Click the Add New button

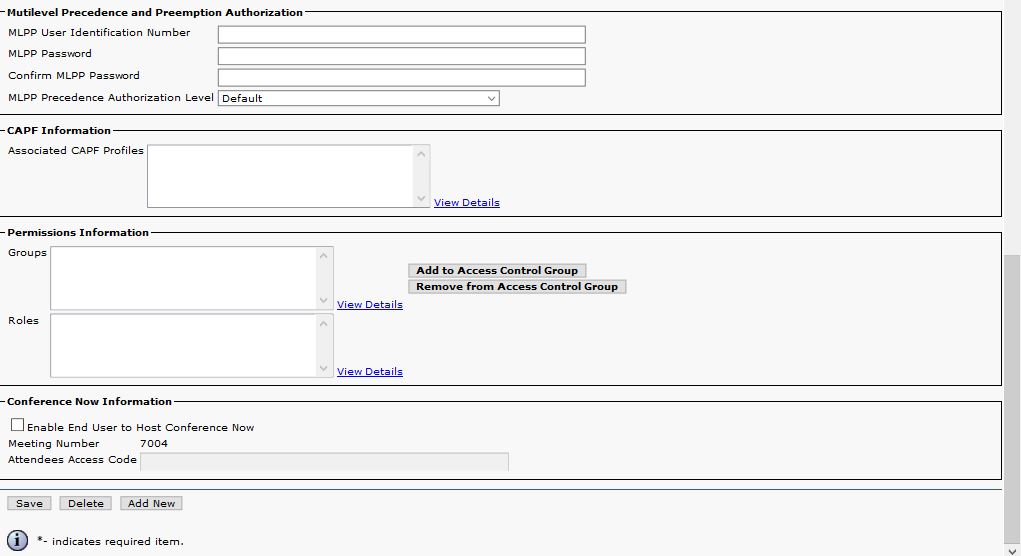(151, 504)
